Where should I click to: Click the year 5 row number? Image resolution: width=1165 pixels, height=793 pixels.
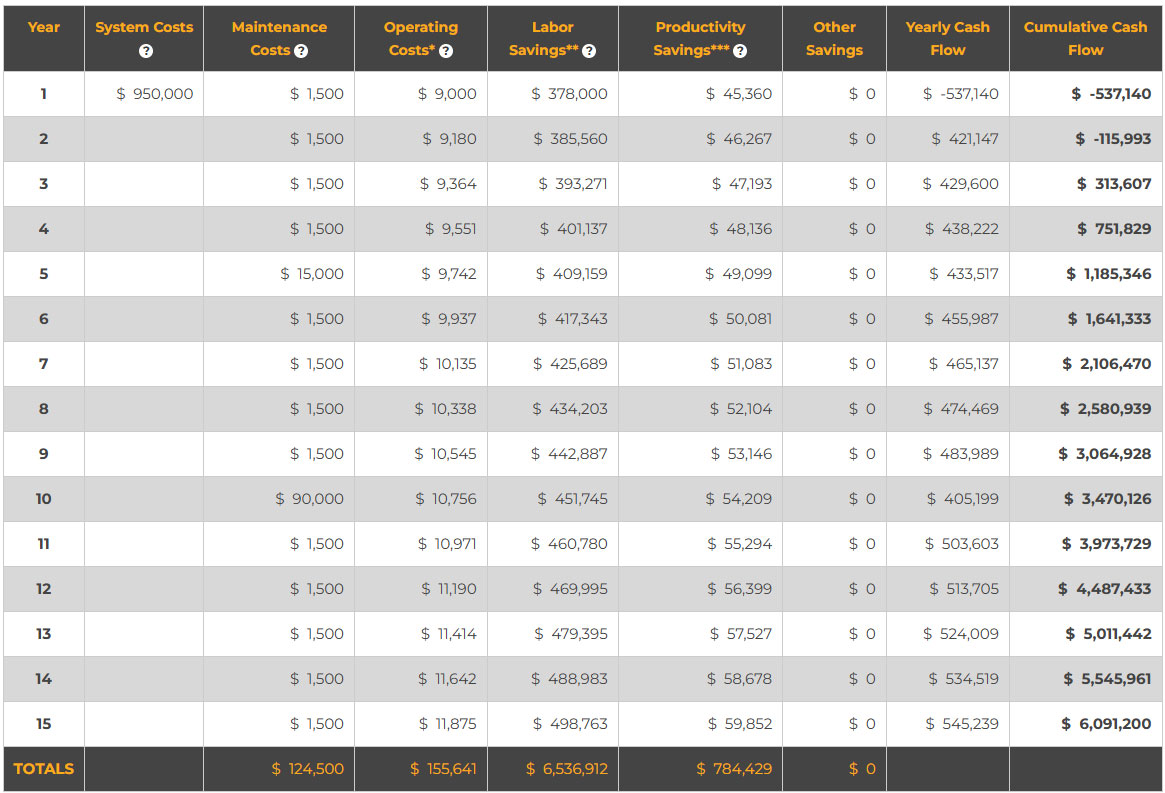44,273
